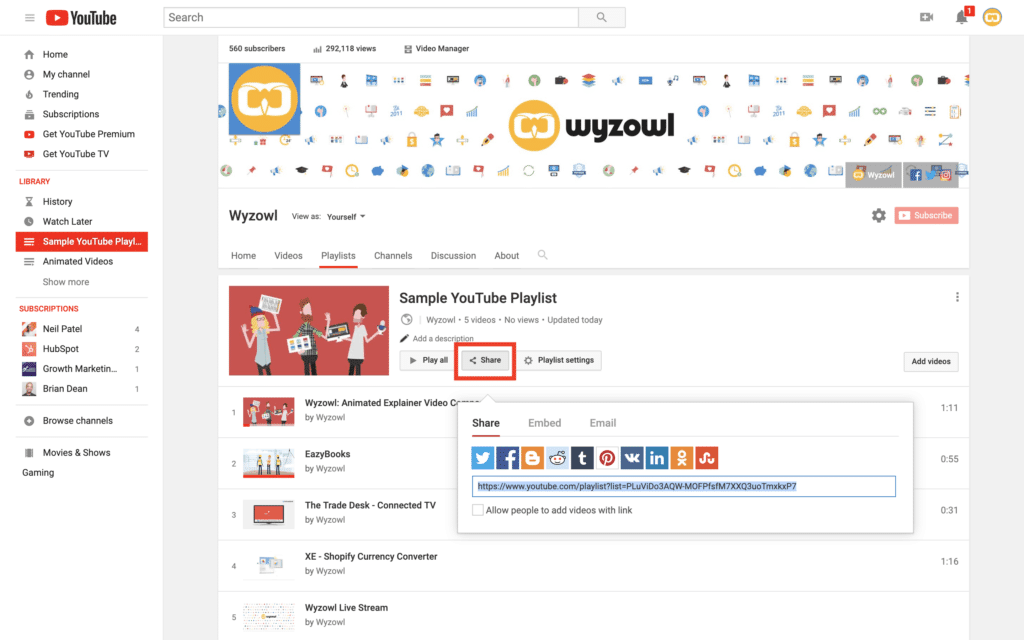Share playlist on Pinterest
The width and height of the screenshot is (1024, 640).
[607, 458]
